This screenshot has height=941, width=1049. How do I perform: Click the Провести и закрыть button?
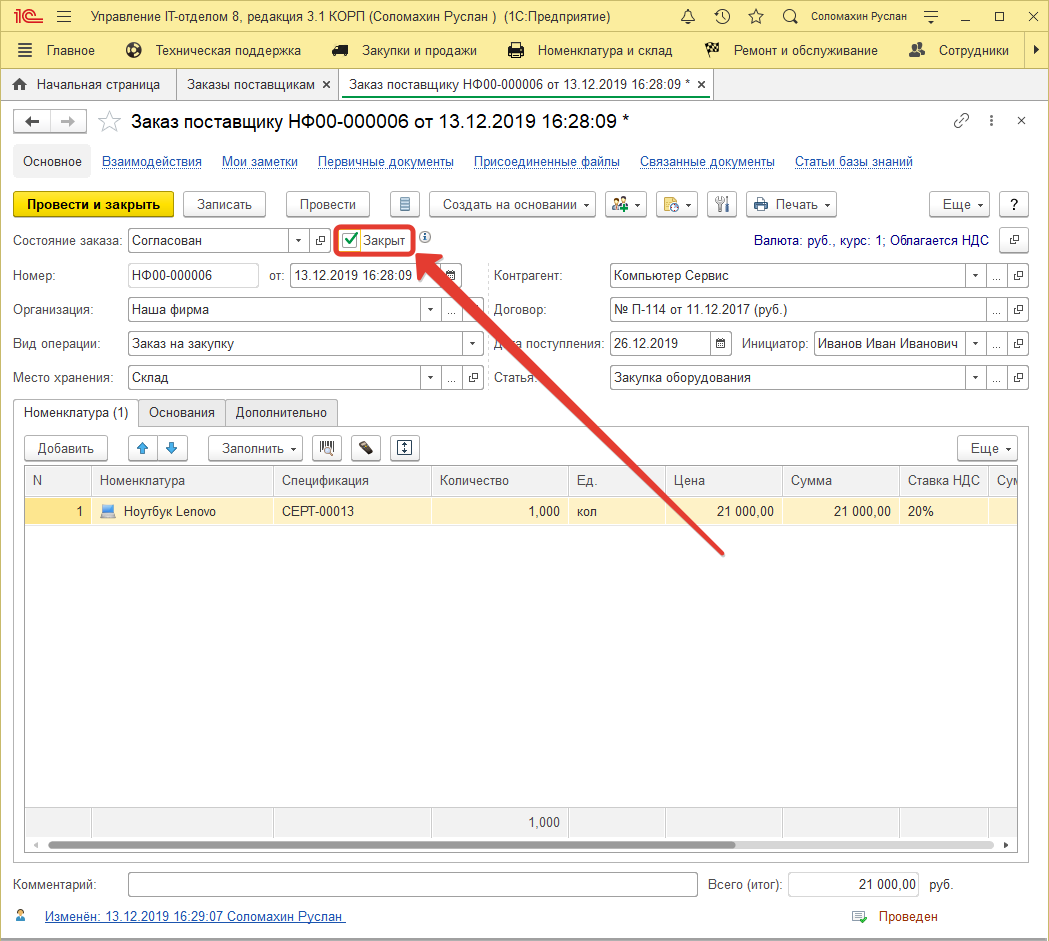click(93, 204)
